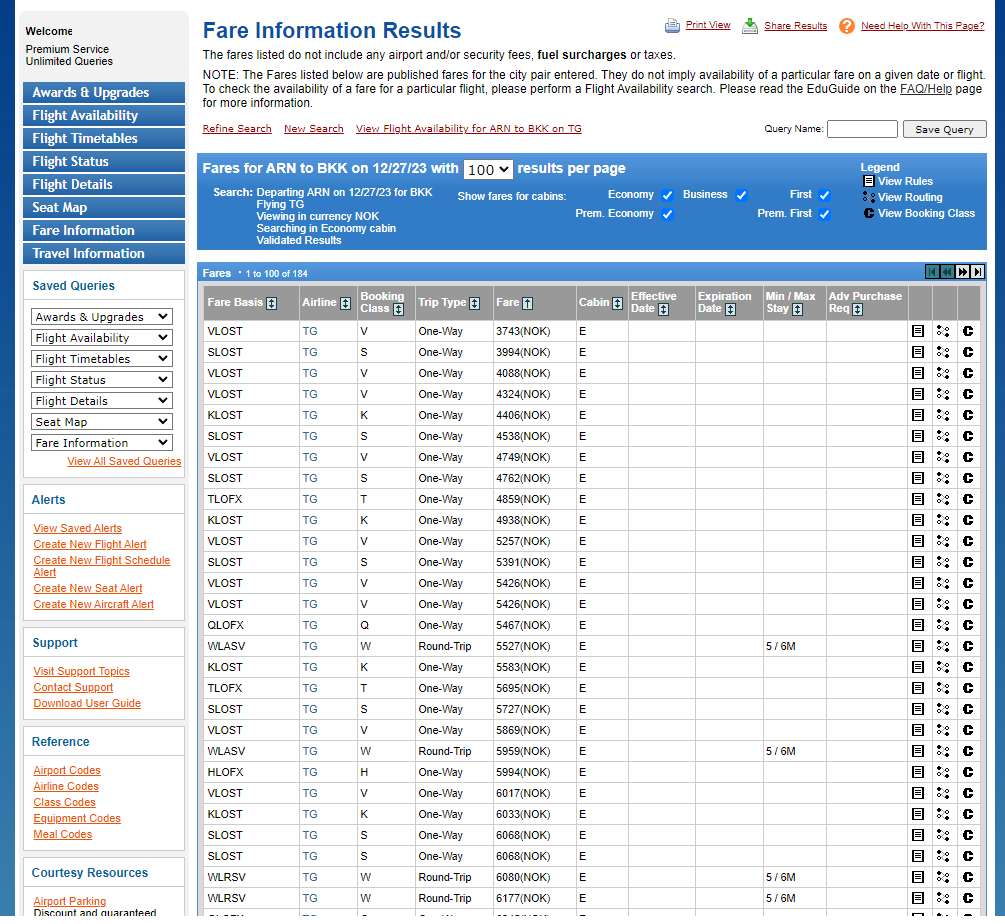1005x924 pixels.
Task: Open the results per page dropdown
Action: [x=488, y=169]
